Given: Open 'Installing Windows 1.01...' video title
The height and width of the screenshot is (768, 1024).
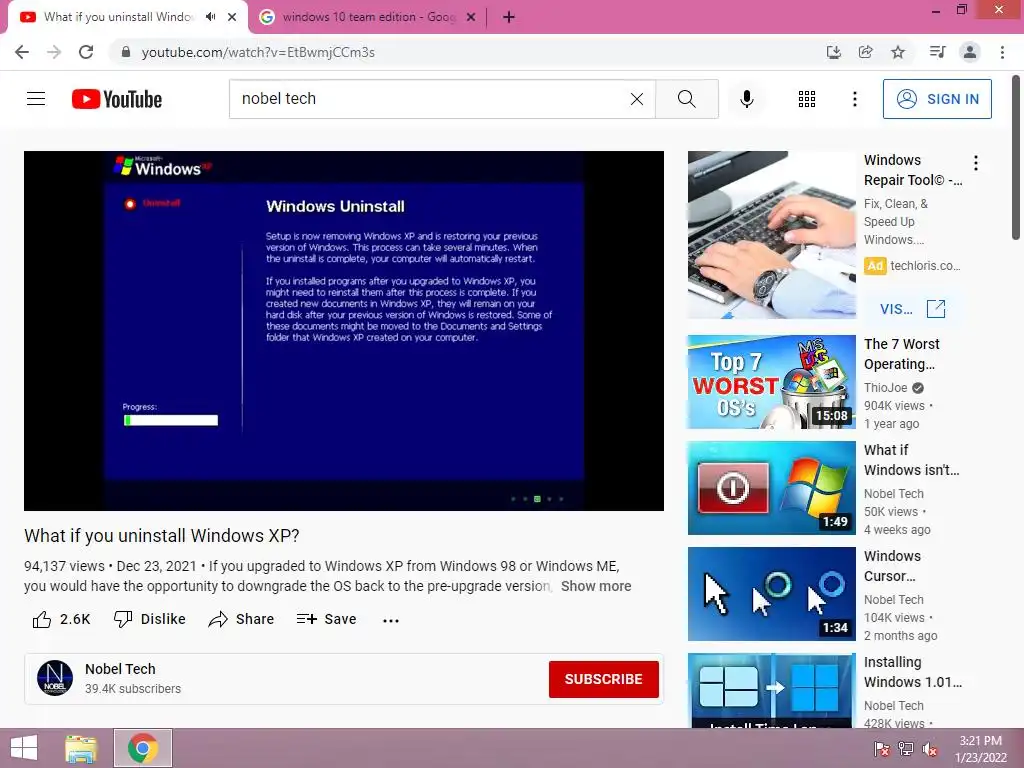Looking at the screenshot, I should pos(913,672).
